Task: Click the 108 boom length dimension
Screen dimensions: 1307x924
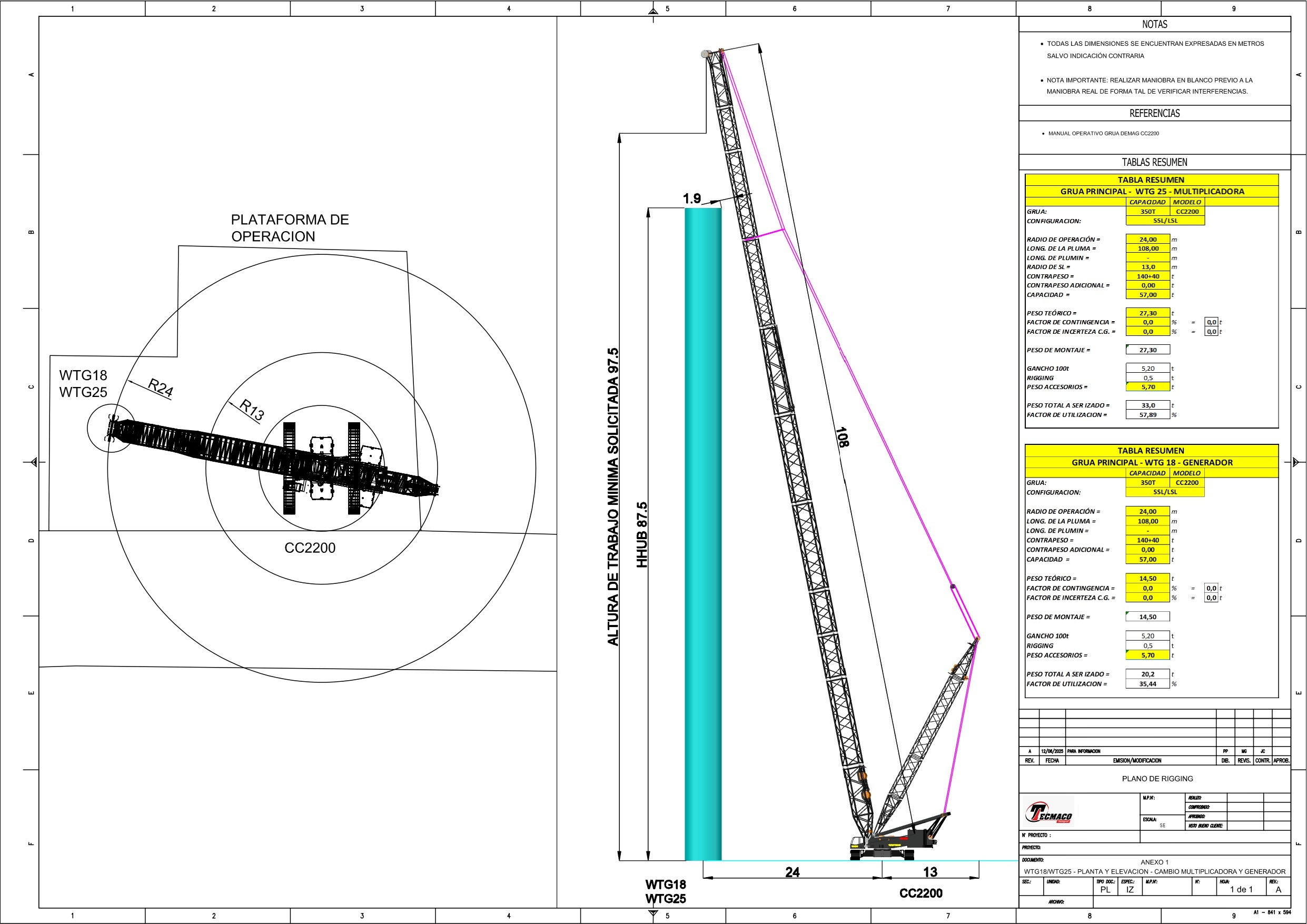Action: pyautogui.click(x=842, y=436)
